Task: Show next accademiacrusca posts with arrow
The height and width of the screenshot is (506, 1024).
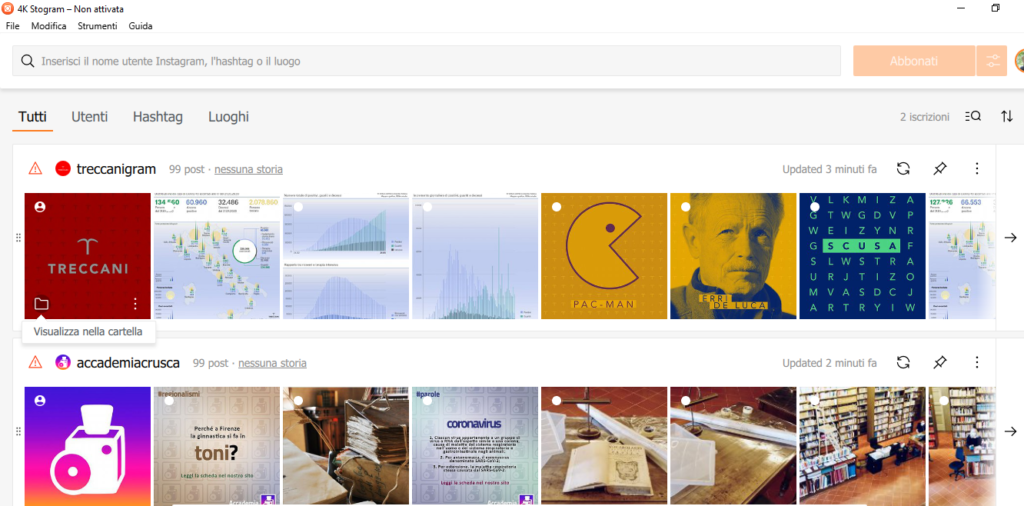Action: (1010, 432)
